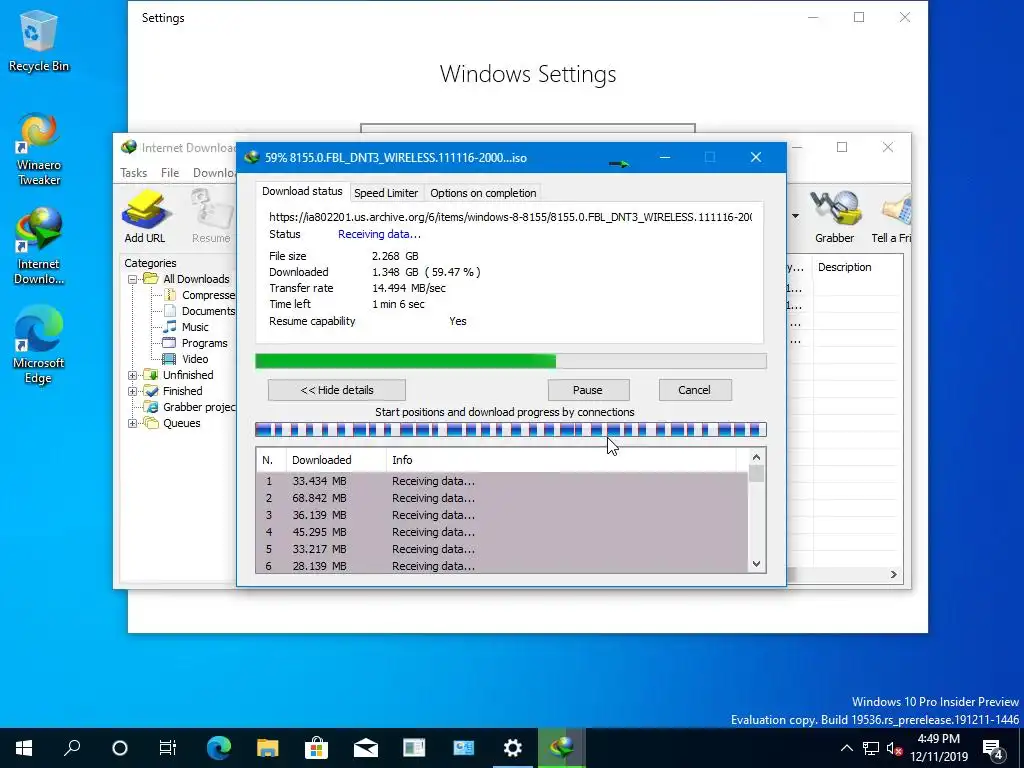Click the taskbar clock showing 4:49 PM
The width and height of the screenshot is (1024, 768).
938,748
